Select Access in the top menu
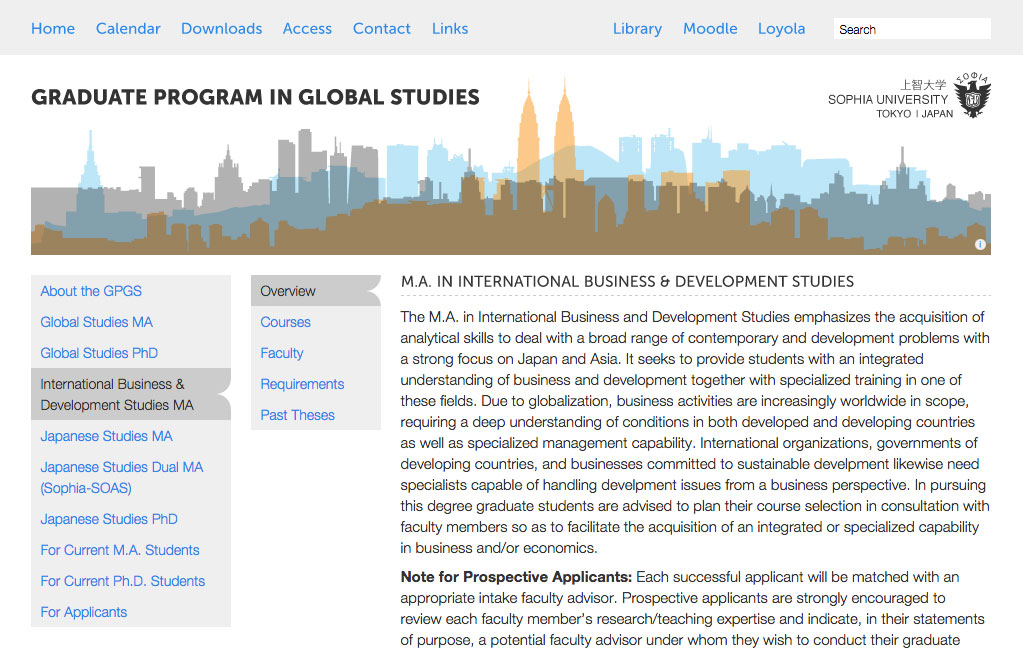Image resolution: width=1023 pixels, height=656 pixels. tap(307, 29)
